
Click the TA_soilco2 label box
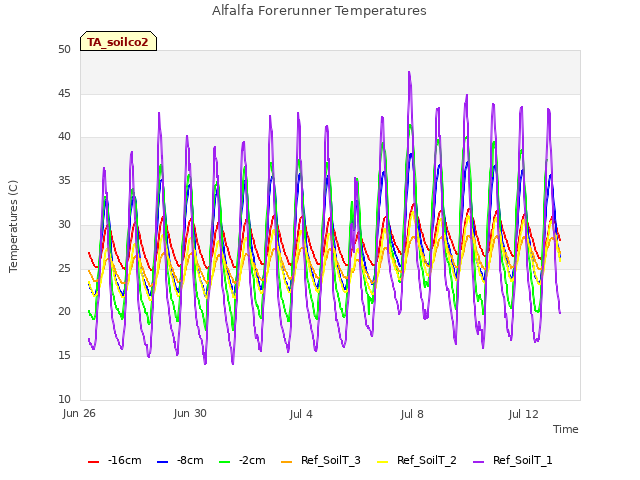tap(118, 41)
